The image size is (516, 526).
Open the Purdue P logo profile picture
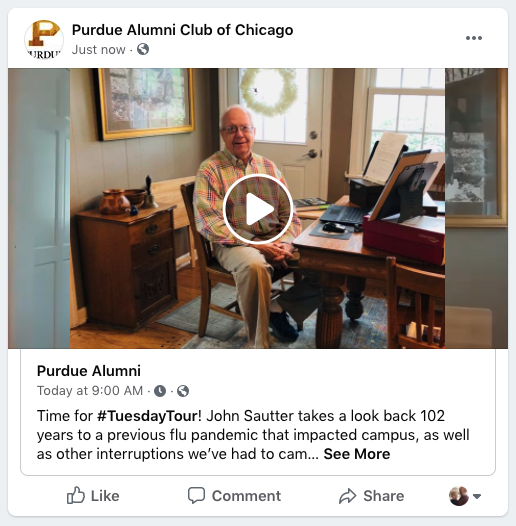[x=44, y=40]
